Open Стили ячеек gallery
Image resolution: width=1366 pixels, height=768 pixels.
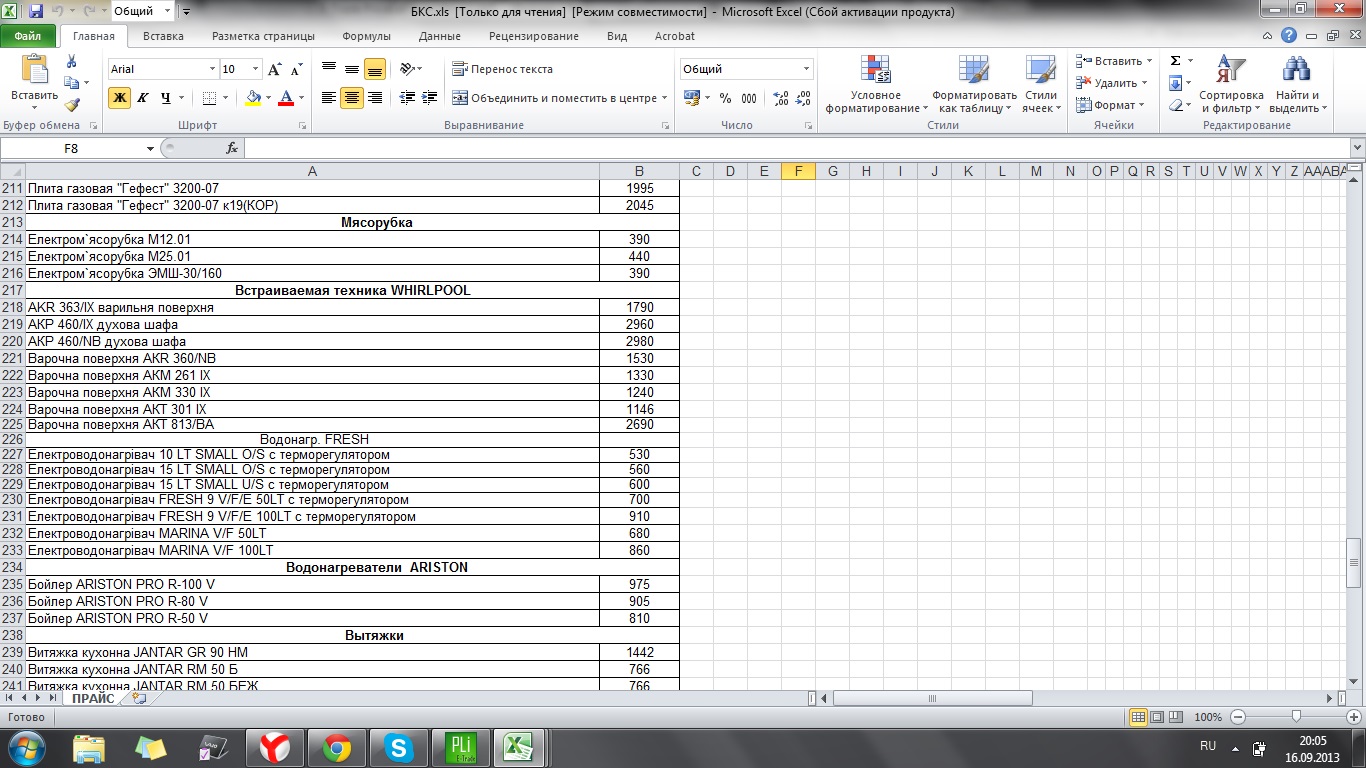1041,84
